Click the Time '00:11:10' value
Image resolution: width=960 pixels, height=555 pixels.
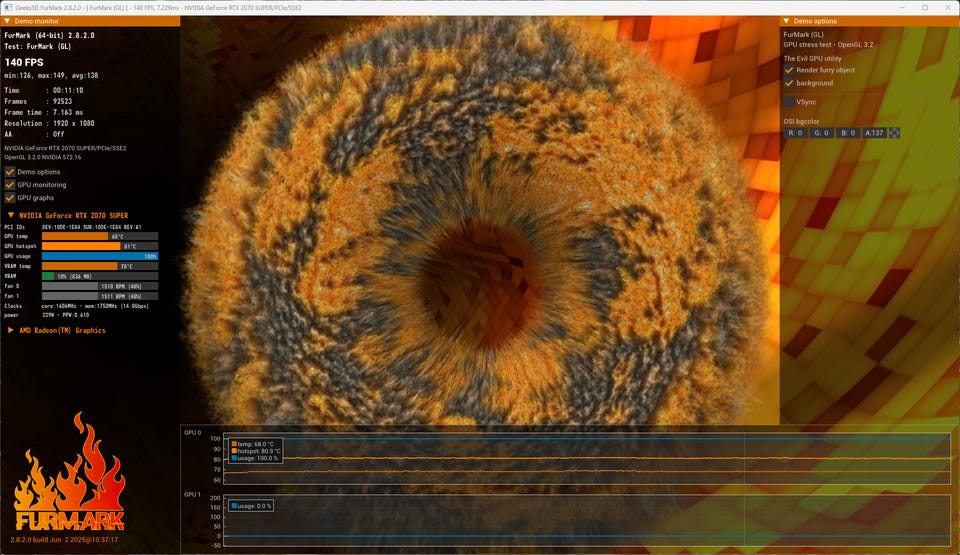coord(68,90)
